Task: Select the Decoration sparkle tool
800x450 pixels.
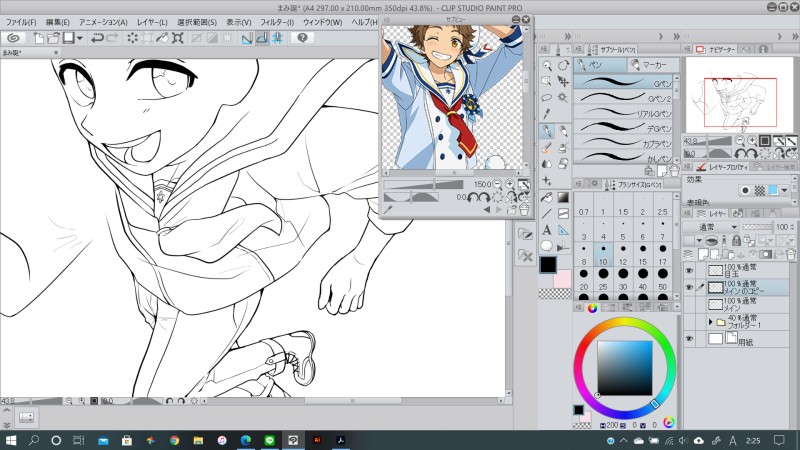Action: pyautogui.click(x=547, y=181)
